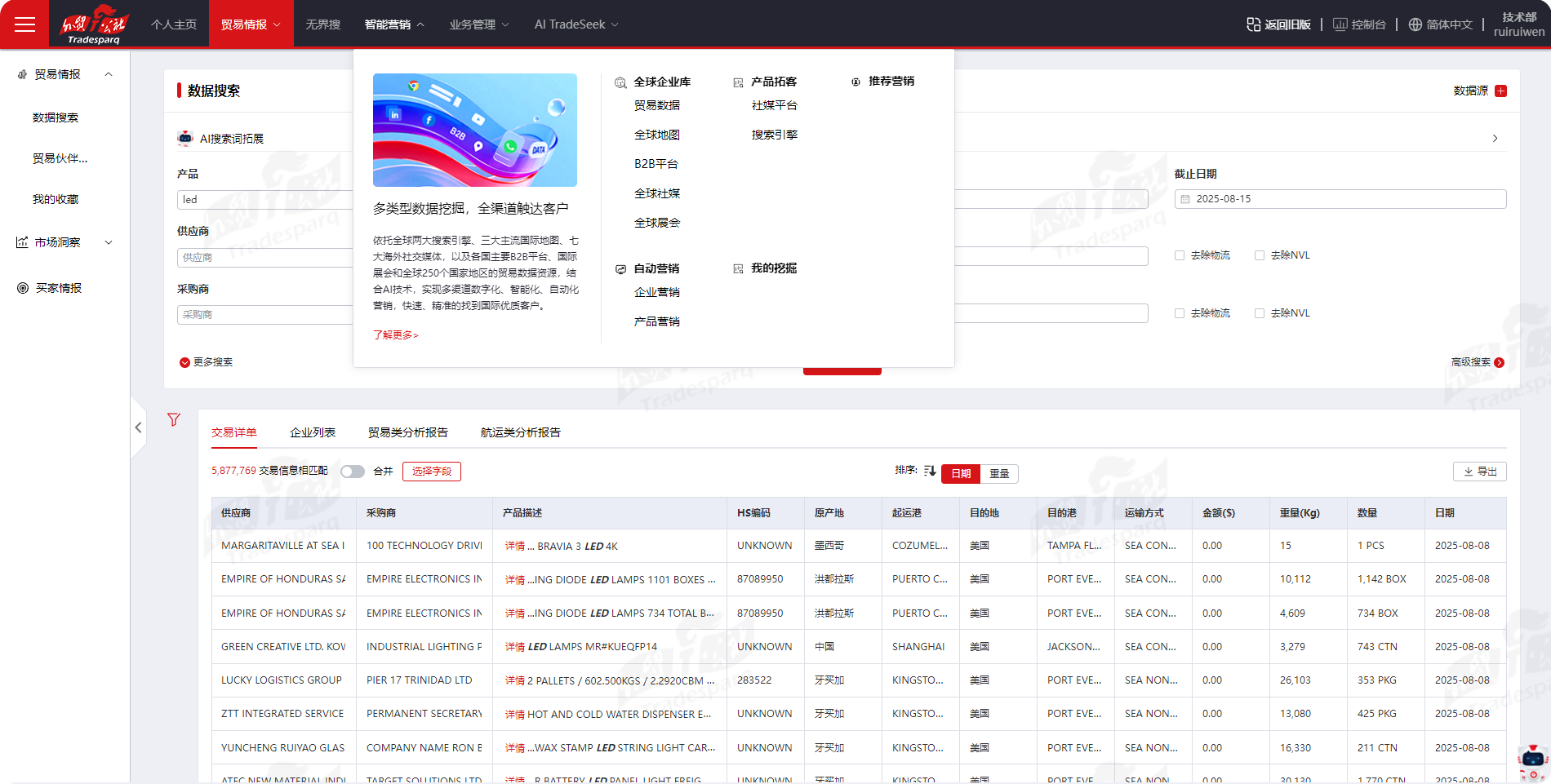Click the 截止日期 date input field
This screenshot has height=784, width=1551.
(1340, 199)
